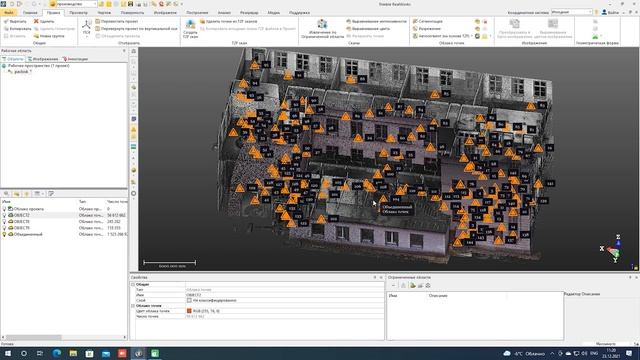Screen dimensions: 640x360
Task: Switch to the Аннотации tab in Рабочая область
Action: click(75, 59)
